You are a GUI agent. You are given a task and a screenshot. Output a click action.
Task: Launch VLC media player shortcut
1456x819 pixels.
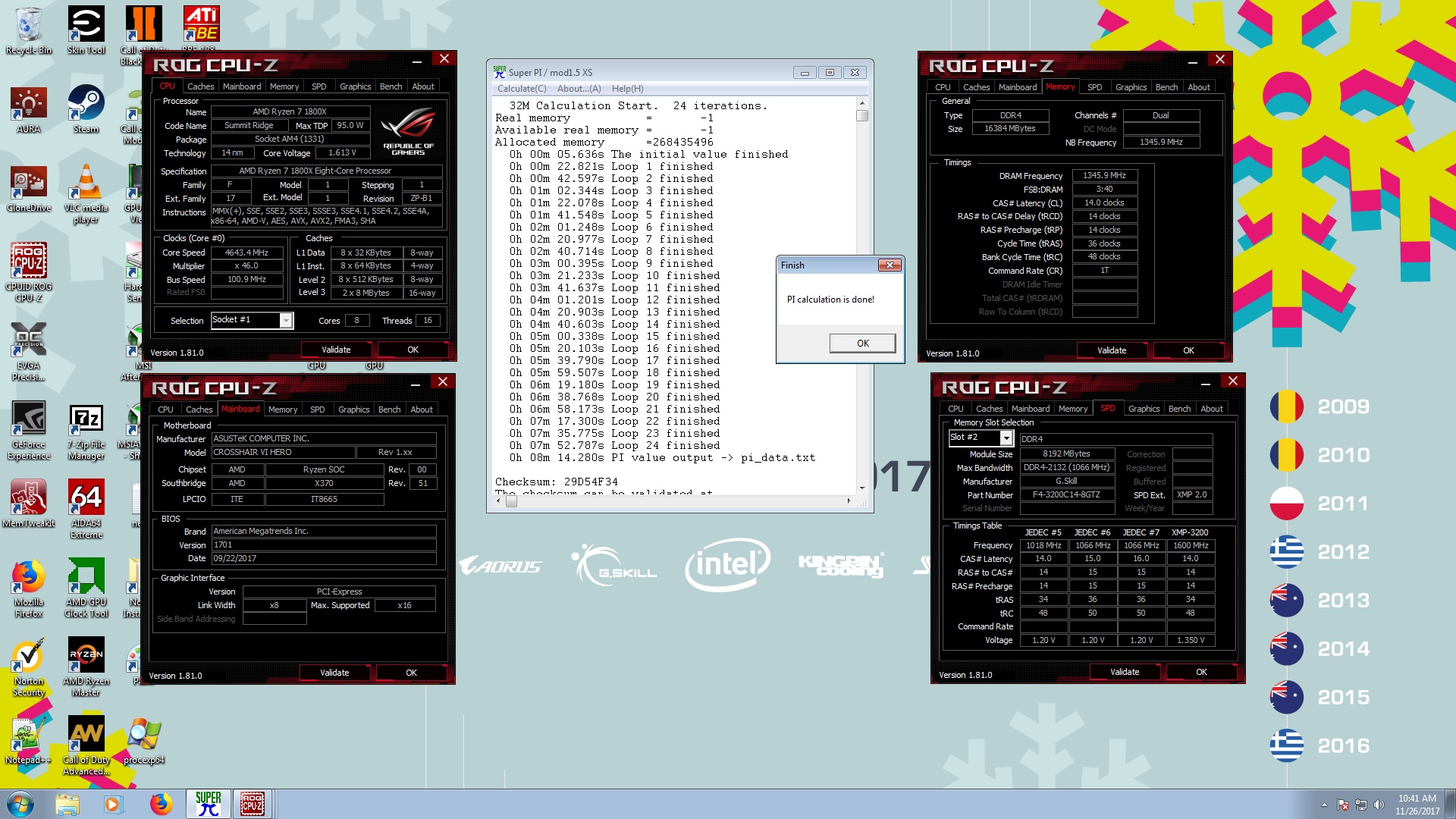coord(86,193)
